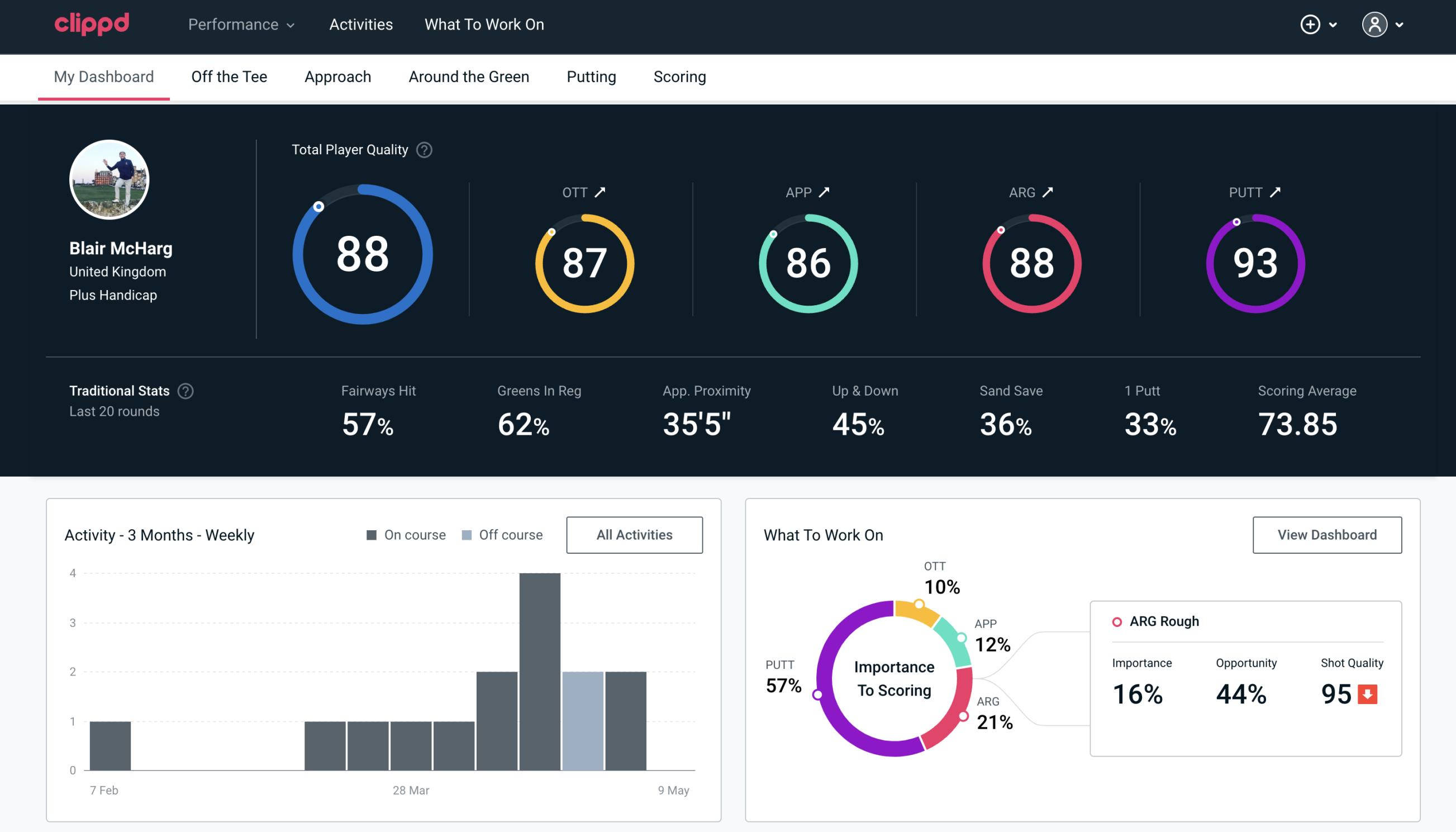The height and width of the screenshot is (832, 1456).
Task: Click the add activity plus icon
Action: 1311,25
